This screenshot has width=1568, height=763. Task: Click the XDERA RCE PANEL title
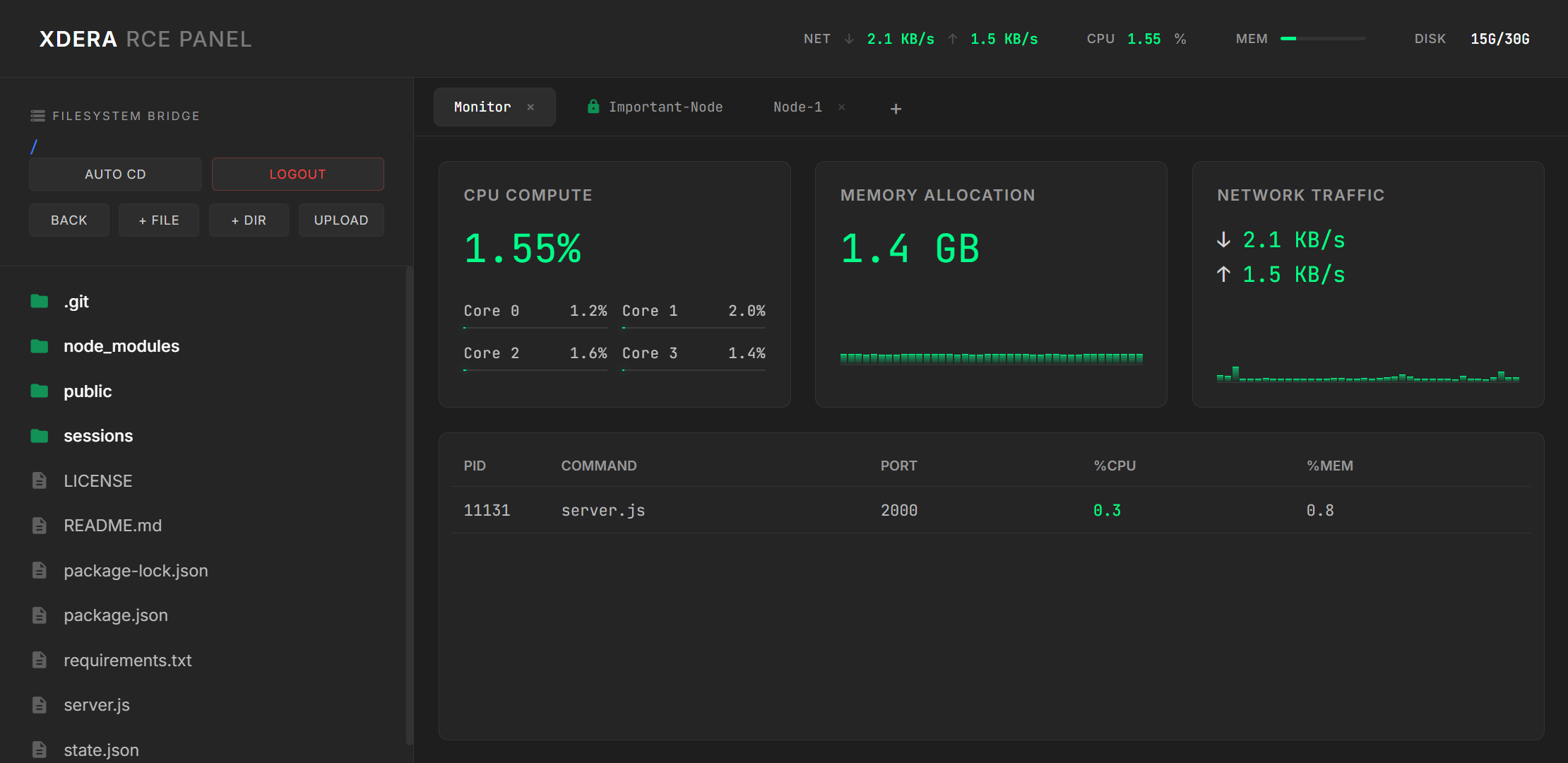[x=145, y=40]
